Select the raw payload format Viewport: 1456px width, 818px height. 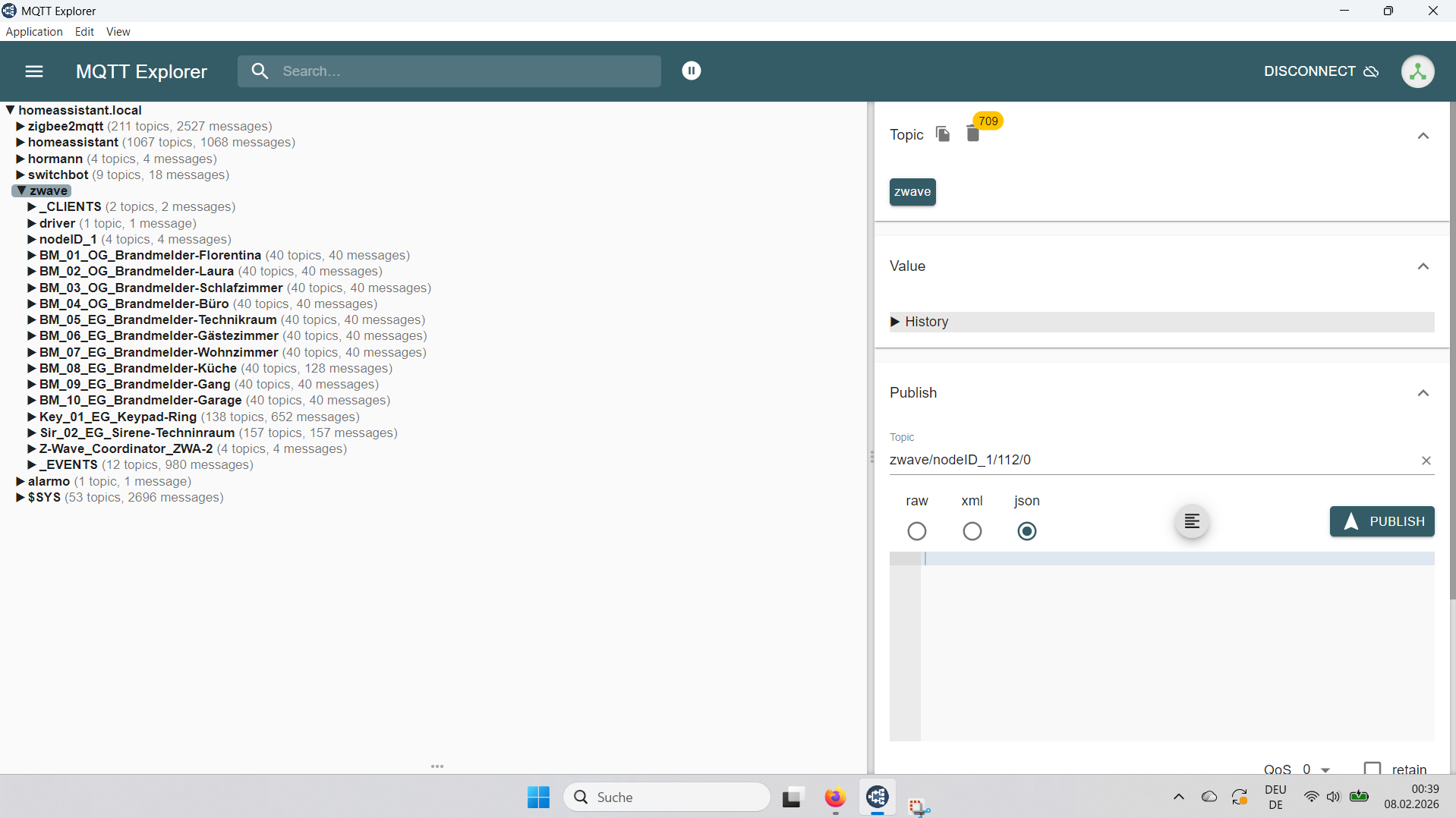916,531
